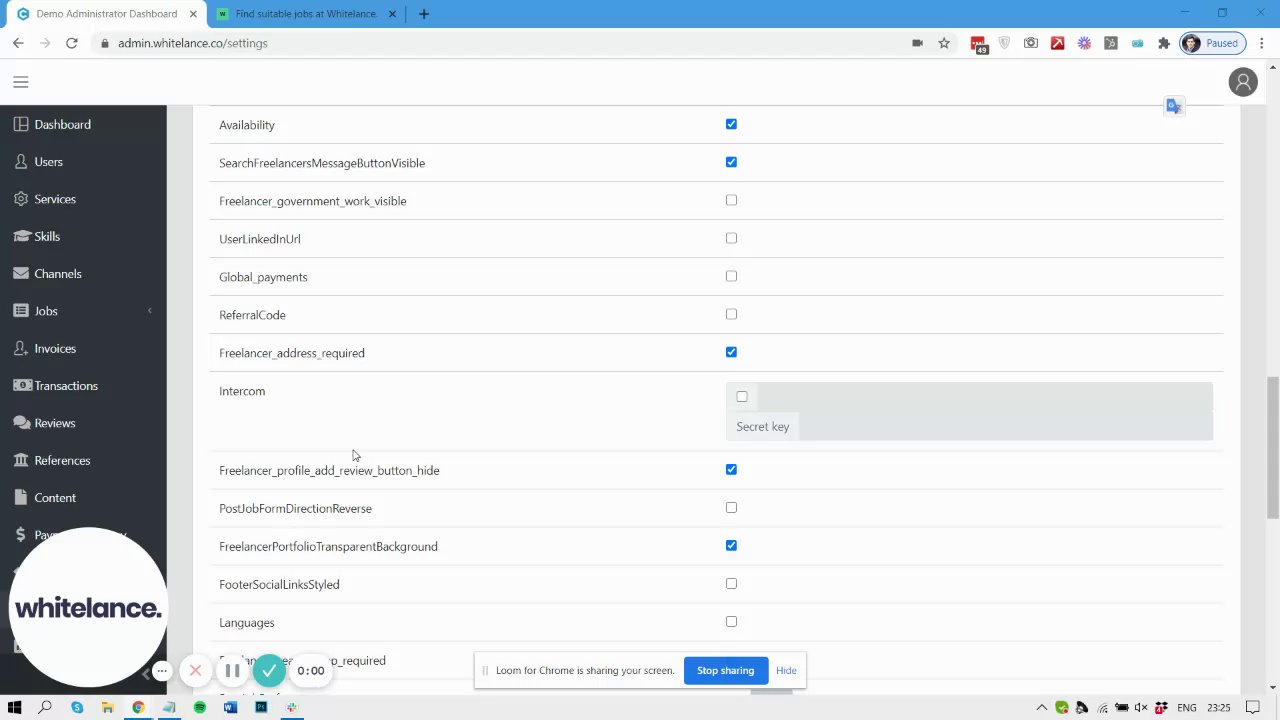The width and height of the screenshot is (1280, 720).
Task: Open Users in the sidebar menu
Action: click(x=48, y=161)
